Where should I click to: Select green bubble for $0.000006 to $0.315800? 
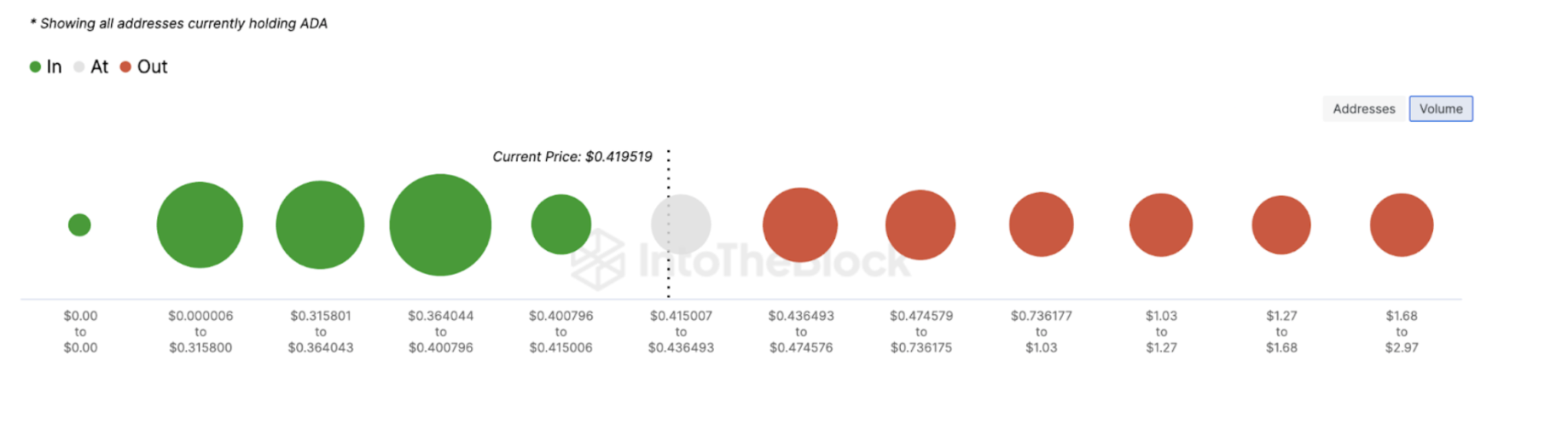coord(200,225)
